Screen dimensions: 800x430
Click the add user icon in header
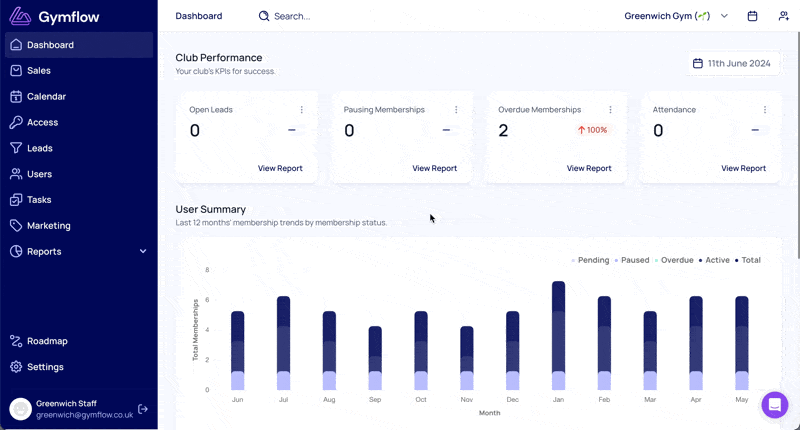tap(783, 16)
